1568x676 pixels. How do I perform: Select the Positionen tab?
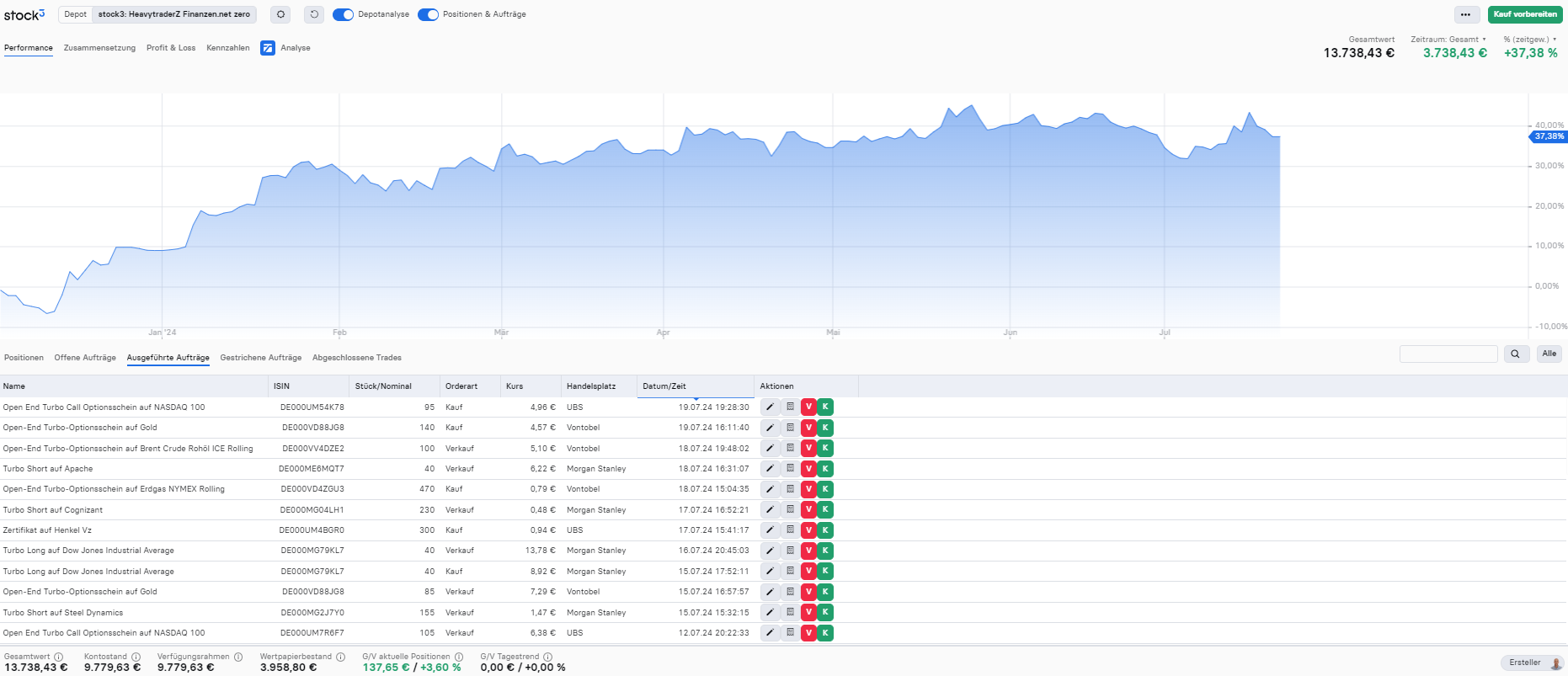[x=24, y=358]
